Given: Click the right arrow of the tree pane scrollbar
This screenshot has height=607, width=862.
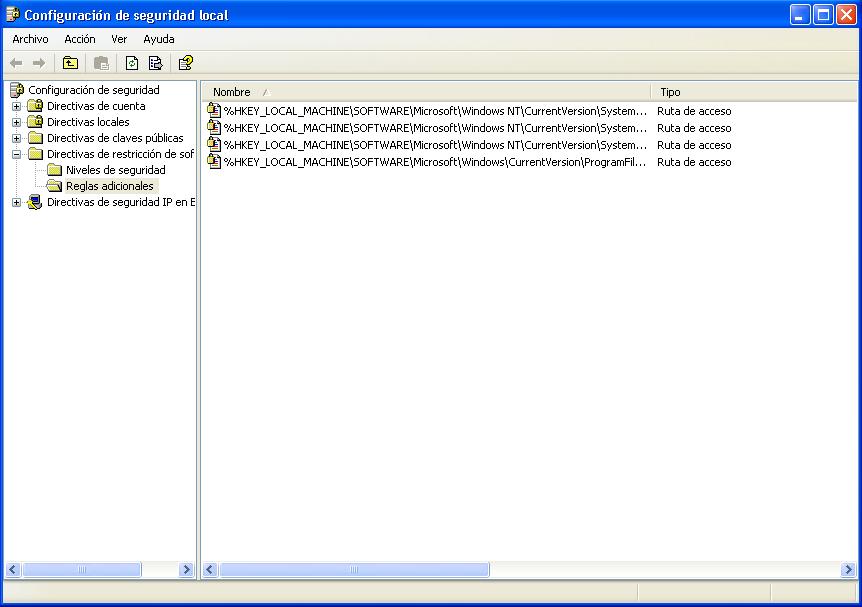Looking at the screenshot, I should pos(186,570).
